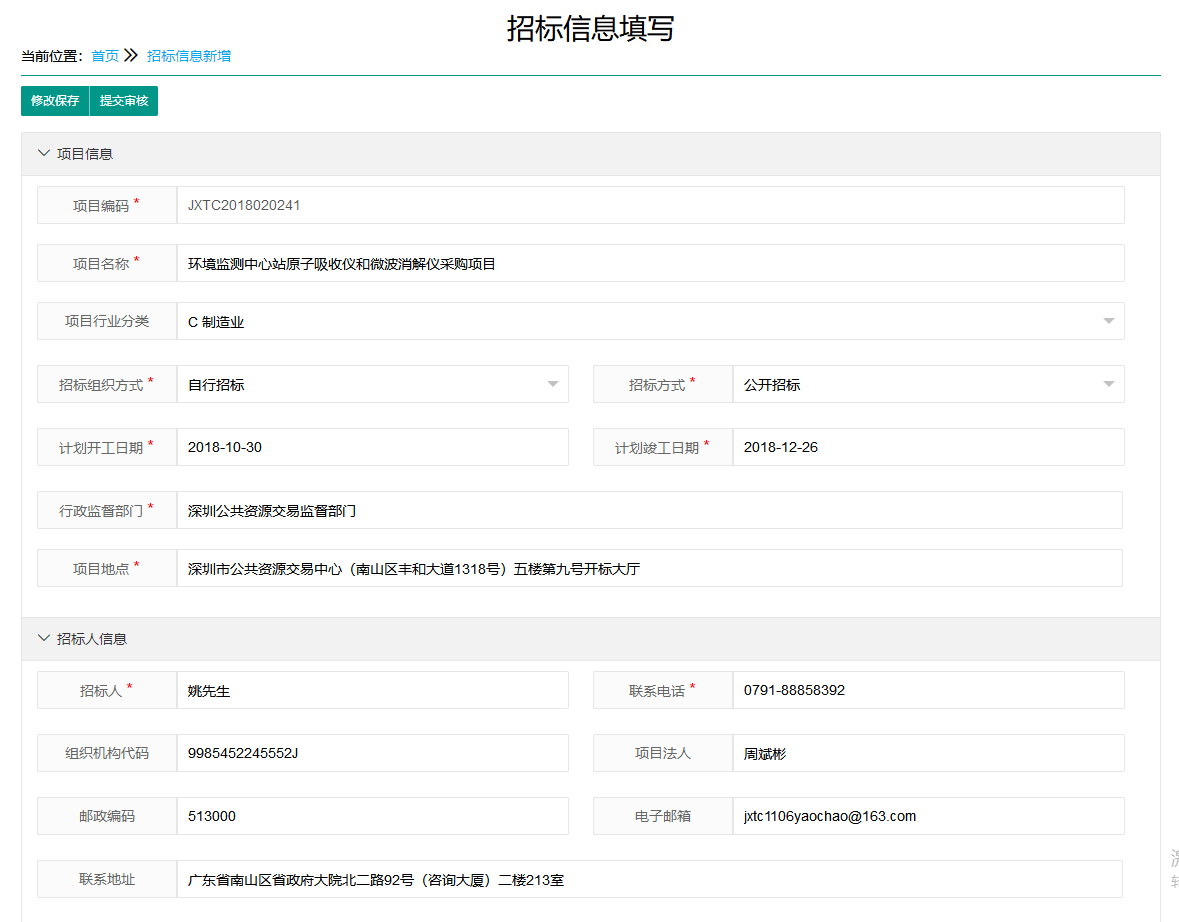Focus the 联系地址 input field
The image size is (1179, 922).
[650, 879]
